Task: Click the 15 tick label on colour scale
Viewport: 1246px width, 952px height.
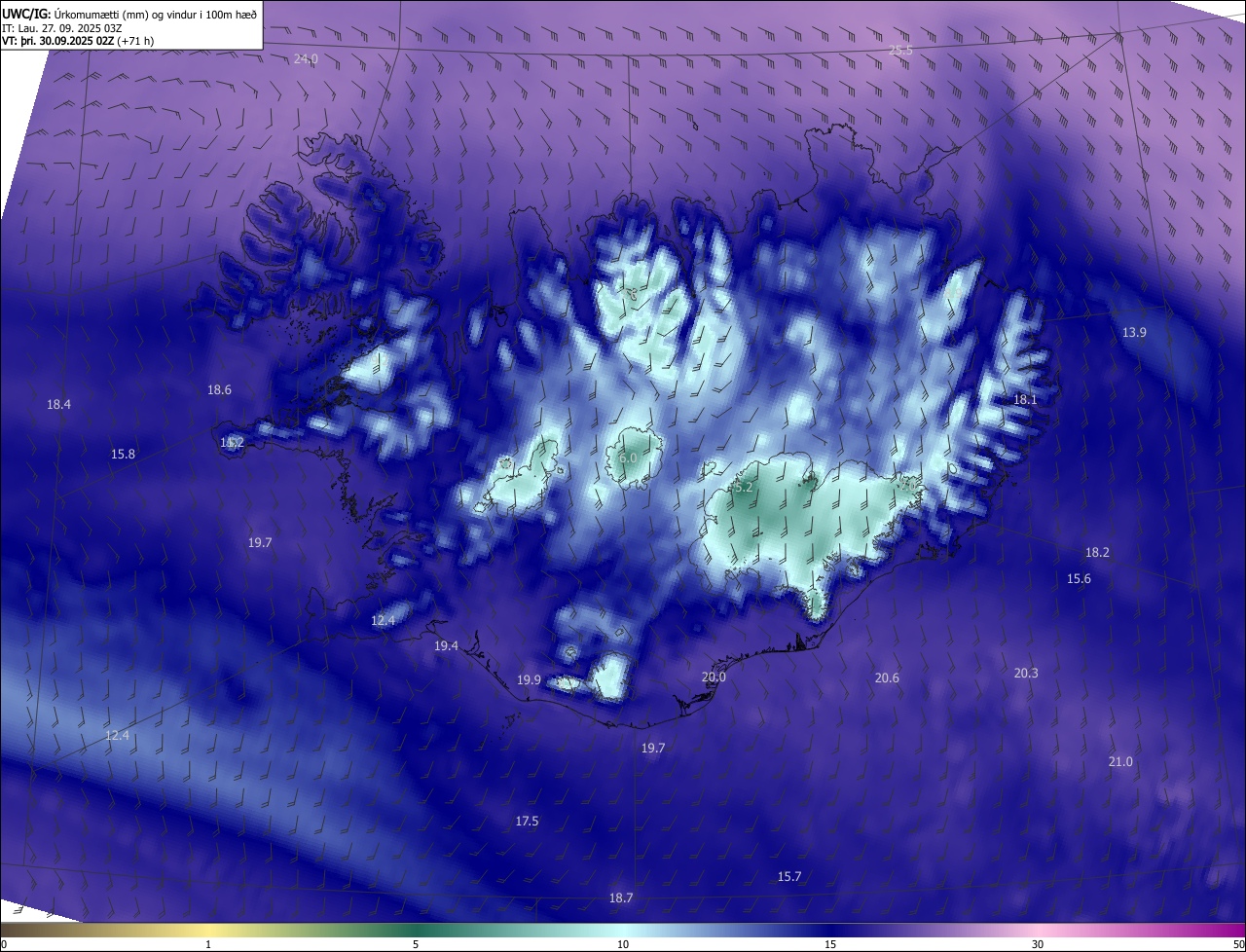Action: 830,945
